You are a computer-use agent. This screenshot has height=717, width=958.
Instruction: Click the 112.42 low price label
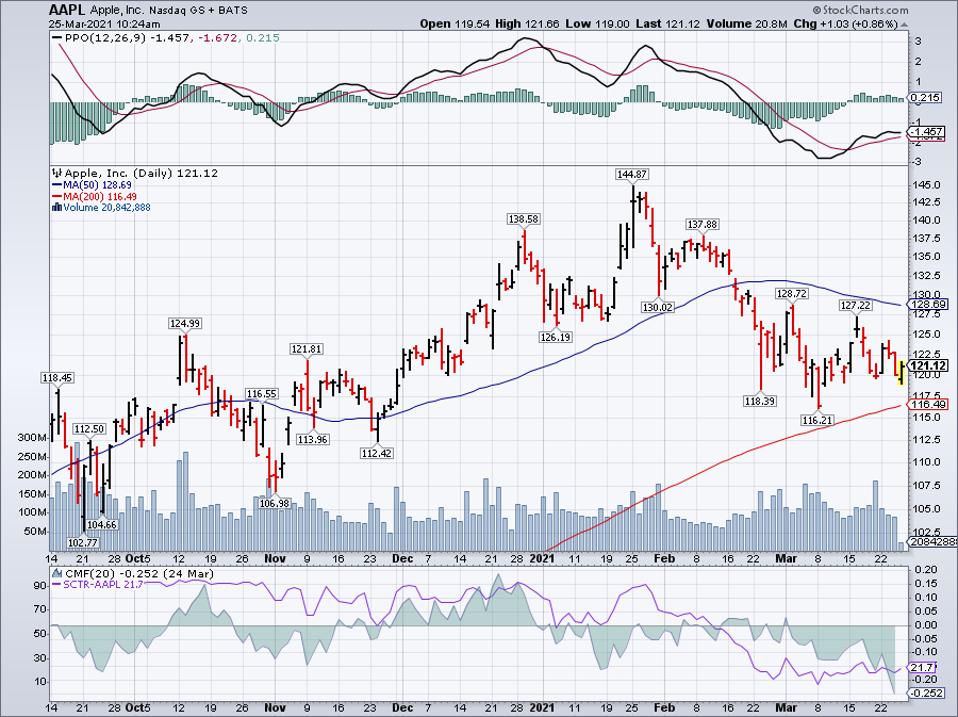tap(377, 453)
